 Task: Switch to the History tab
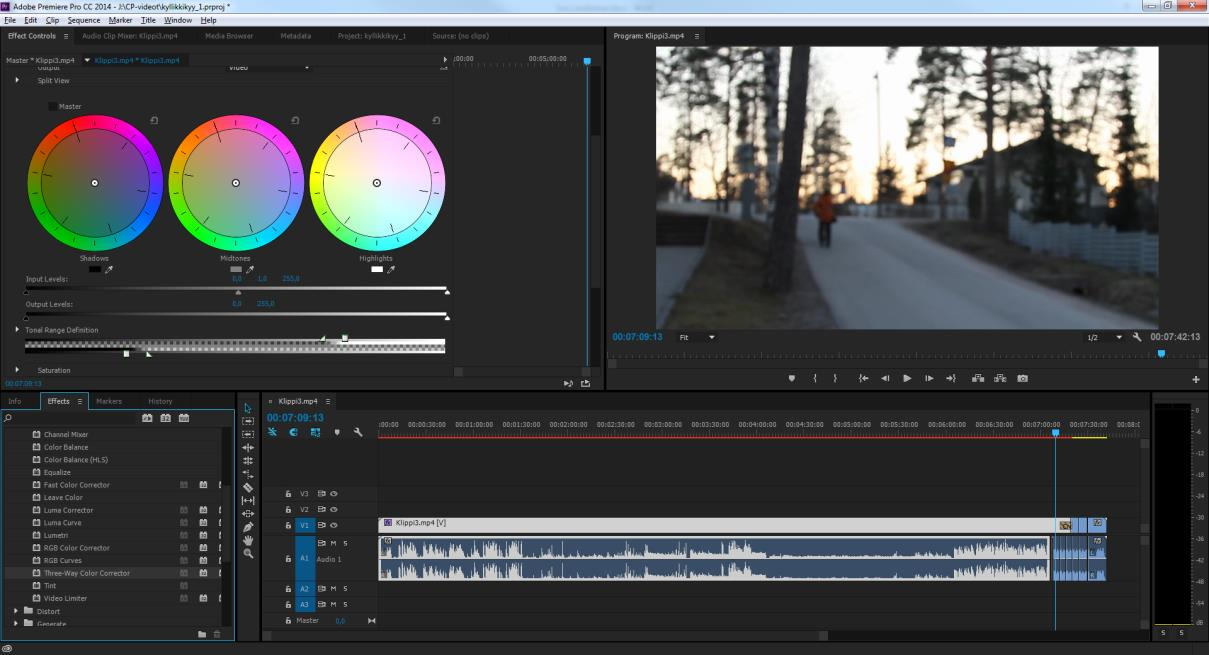160,401
